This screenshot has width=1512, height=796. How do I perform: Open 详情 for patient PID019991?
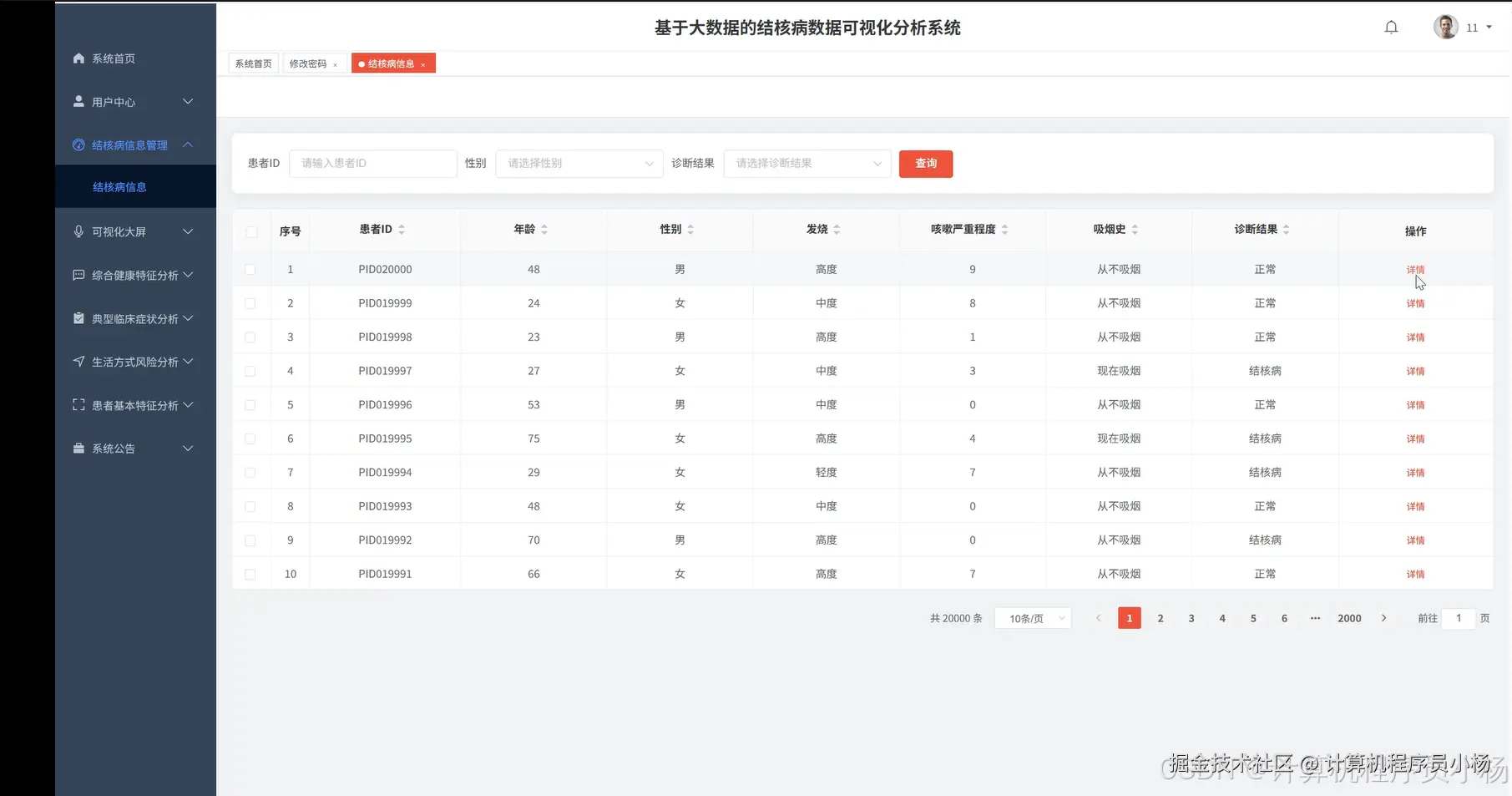pyautogui.click(x=1415, y=574)
